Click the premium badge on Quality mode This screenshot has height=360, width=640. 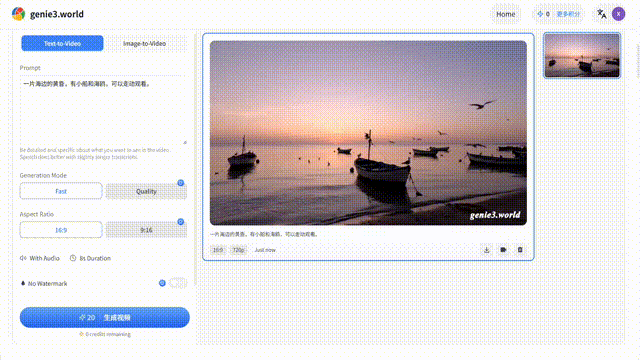tap(180, 183)
